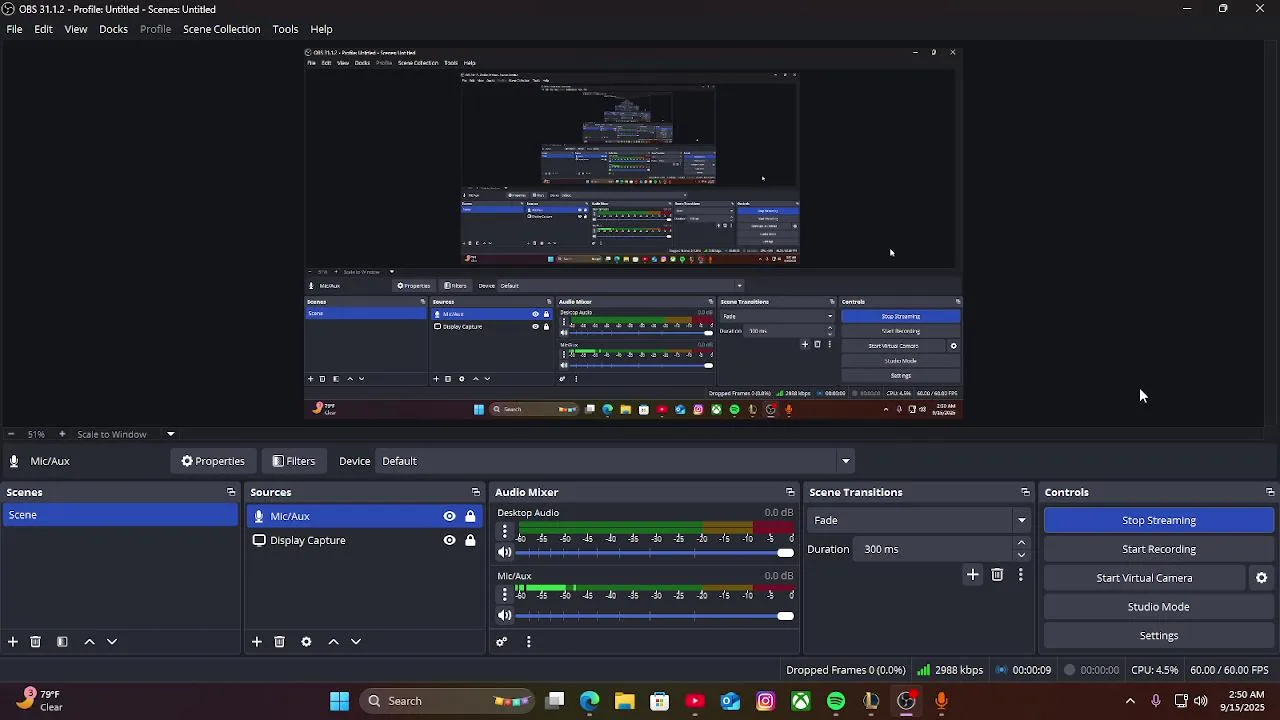Add a new source with plus icon

(x=256, y=642)
